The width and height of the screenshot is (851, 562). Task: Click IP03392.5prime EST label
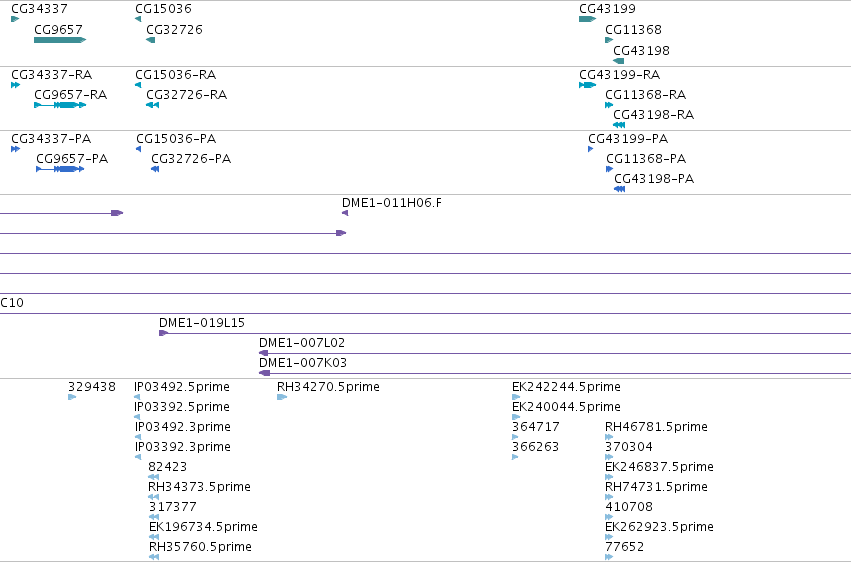coord(182,406)
